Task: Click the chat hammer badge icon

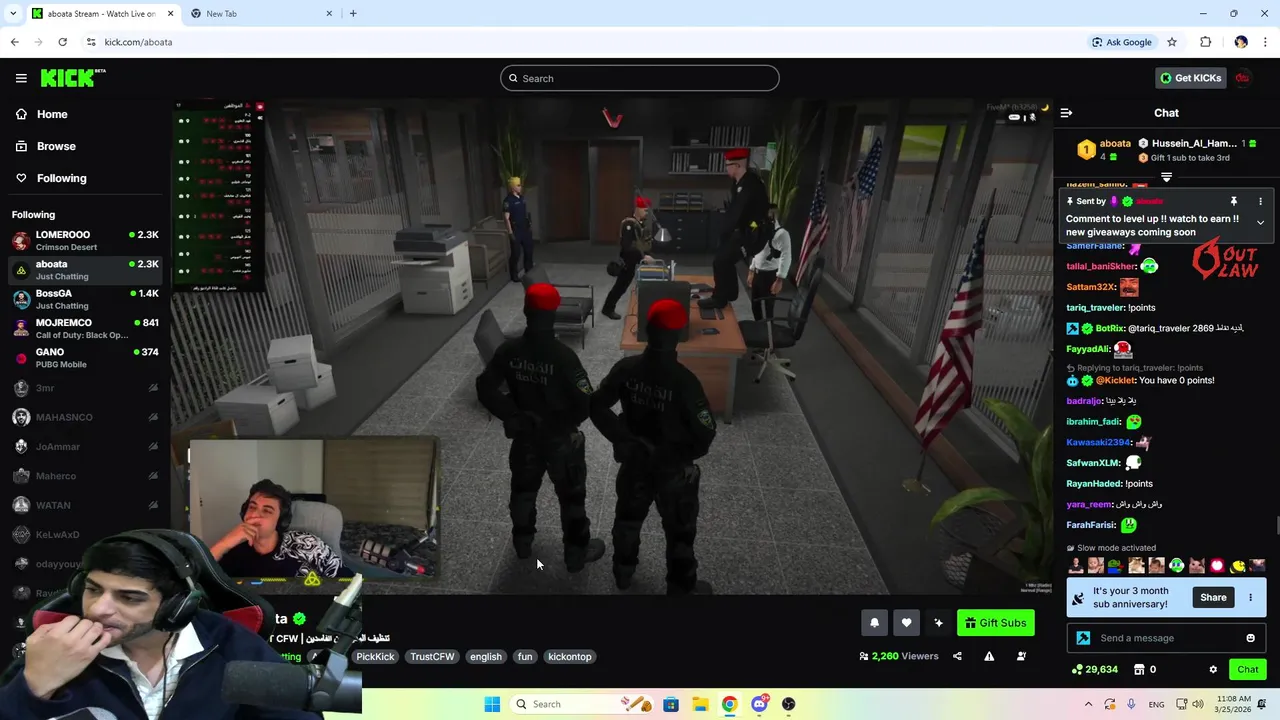Action: coord(1083,638)
